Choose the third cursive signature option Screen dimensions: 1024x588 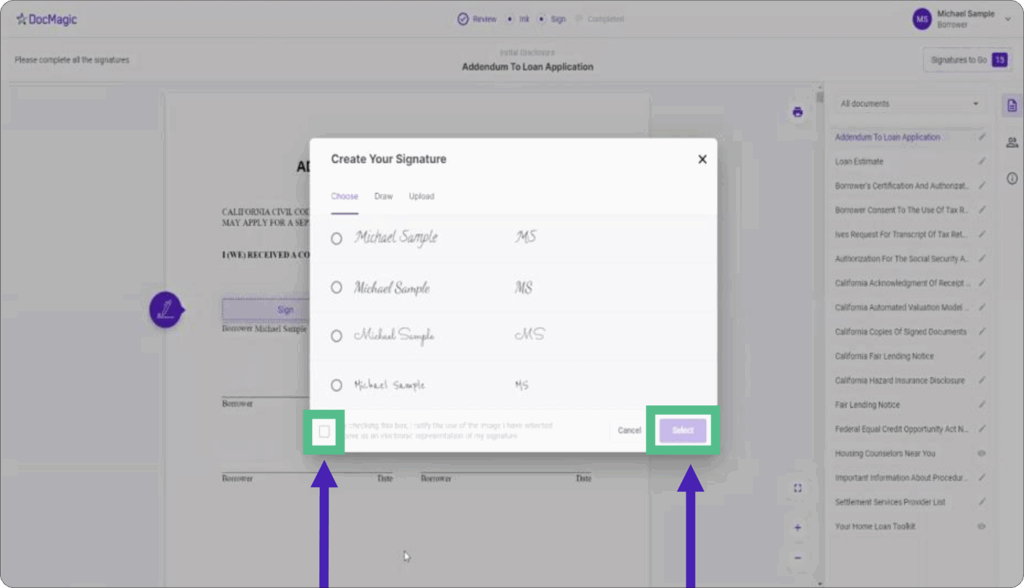(336, 336)
